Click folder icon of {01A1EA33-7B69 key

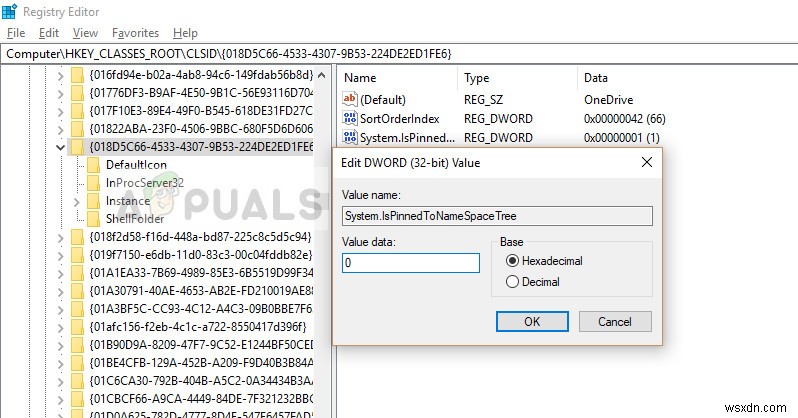[77, 273]
